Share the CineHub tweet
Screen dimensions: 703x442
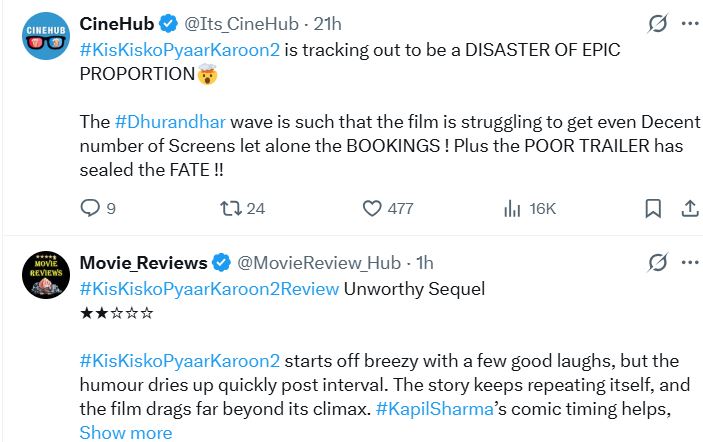[x=689, y=208]
